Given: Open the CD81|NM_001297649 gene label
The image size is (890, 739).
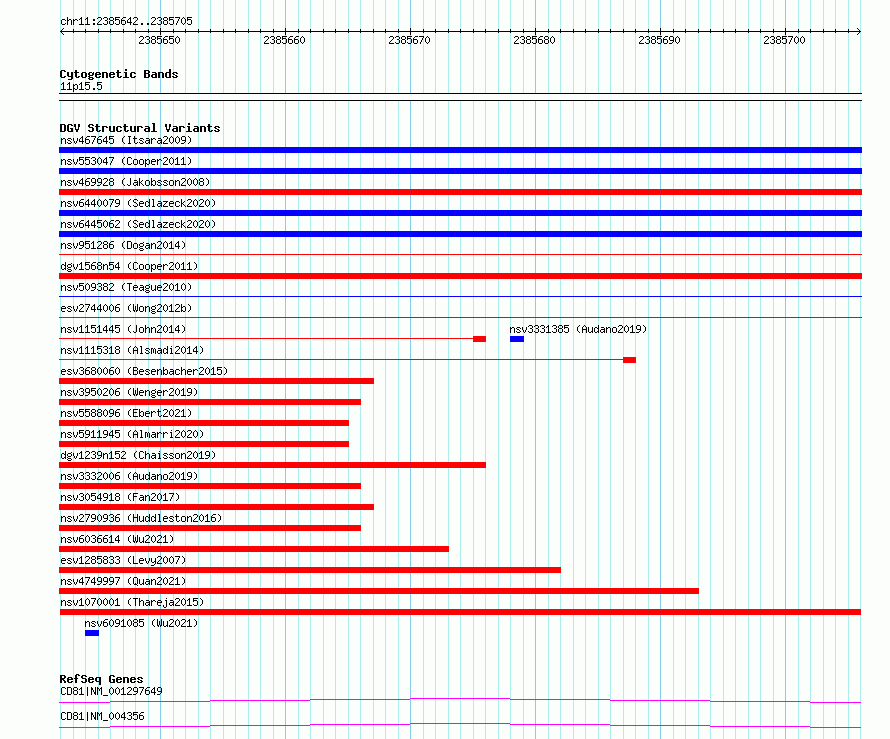Looking at the screenshot, I should (111, 691).
